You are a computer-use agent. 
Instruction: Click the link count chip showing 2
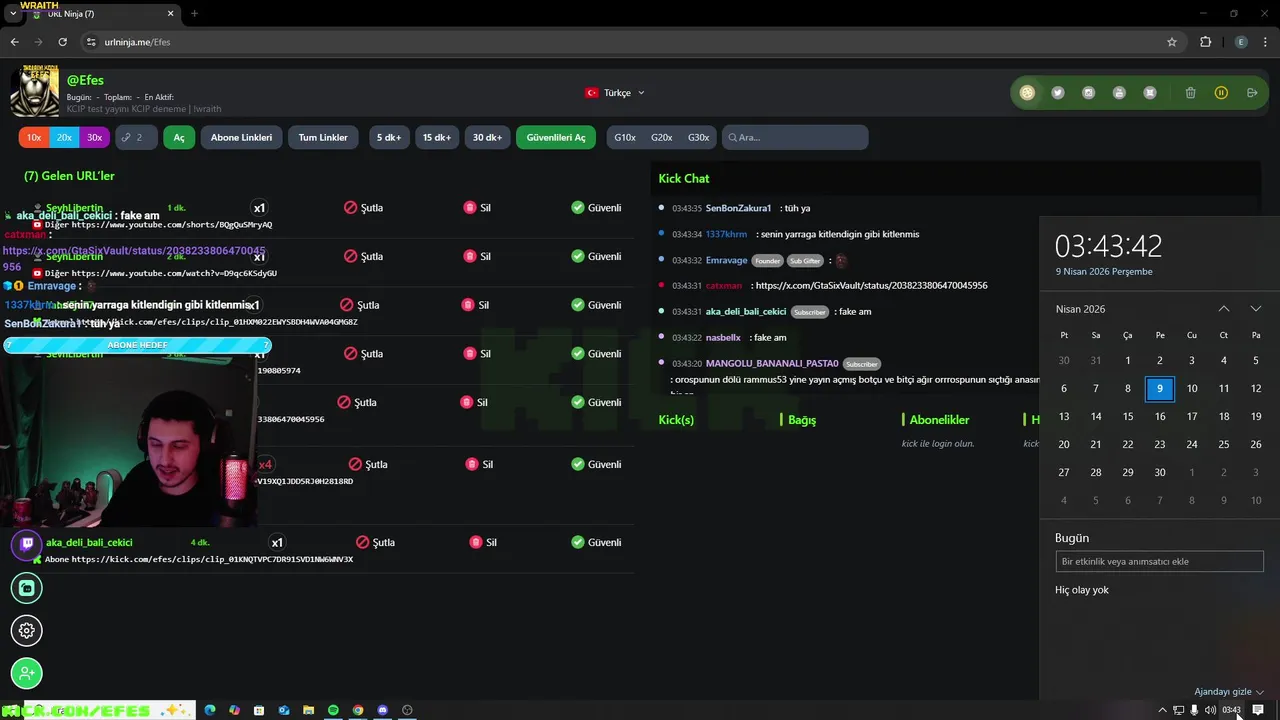click(x=136, y=137)
